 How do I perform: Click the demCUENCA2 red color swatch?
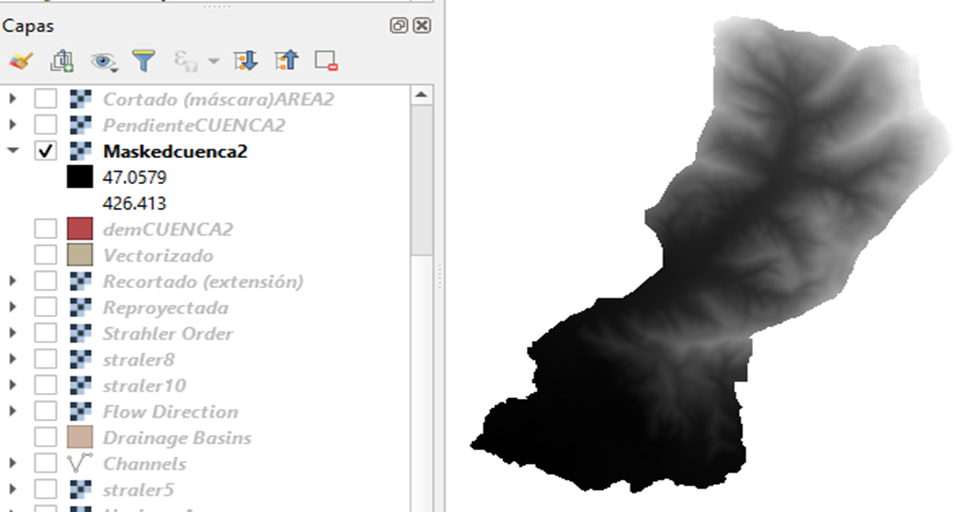(x=79, y=229)
